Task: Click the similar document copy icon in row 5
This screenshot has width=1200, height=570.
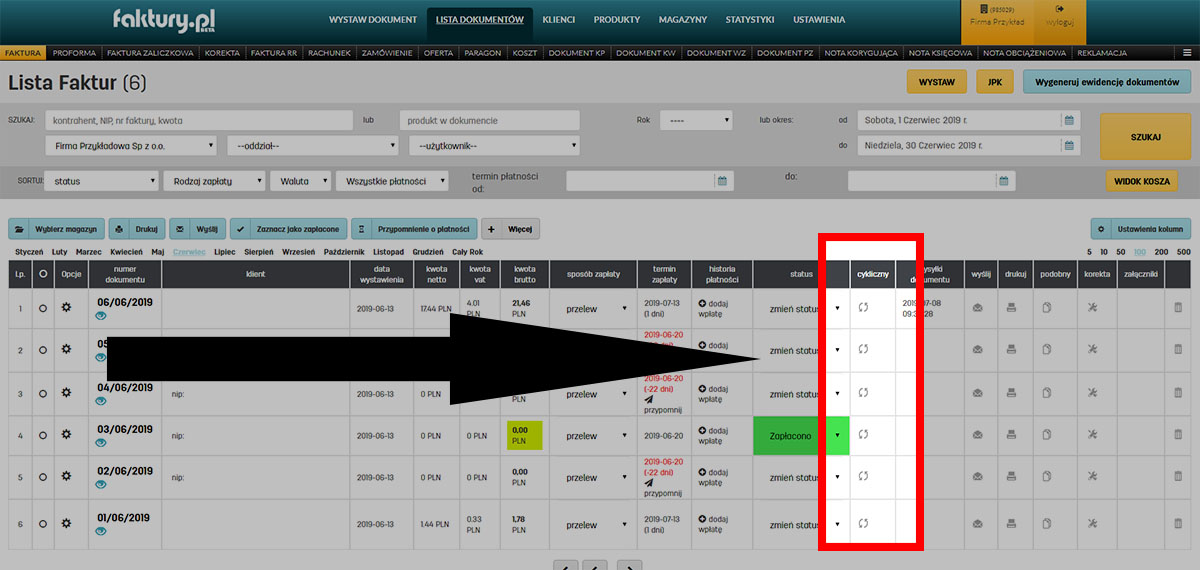Action: pos(1048,478)
